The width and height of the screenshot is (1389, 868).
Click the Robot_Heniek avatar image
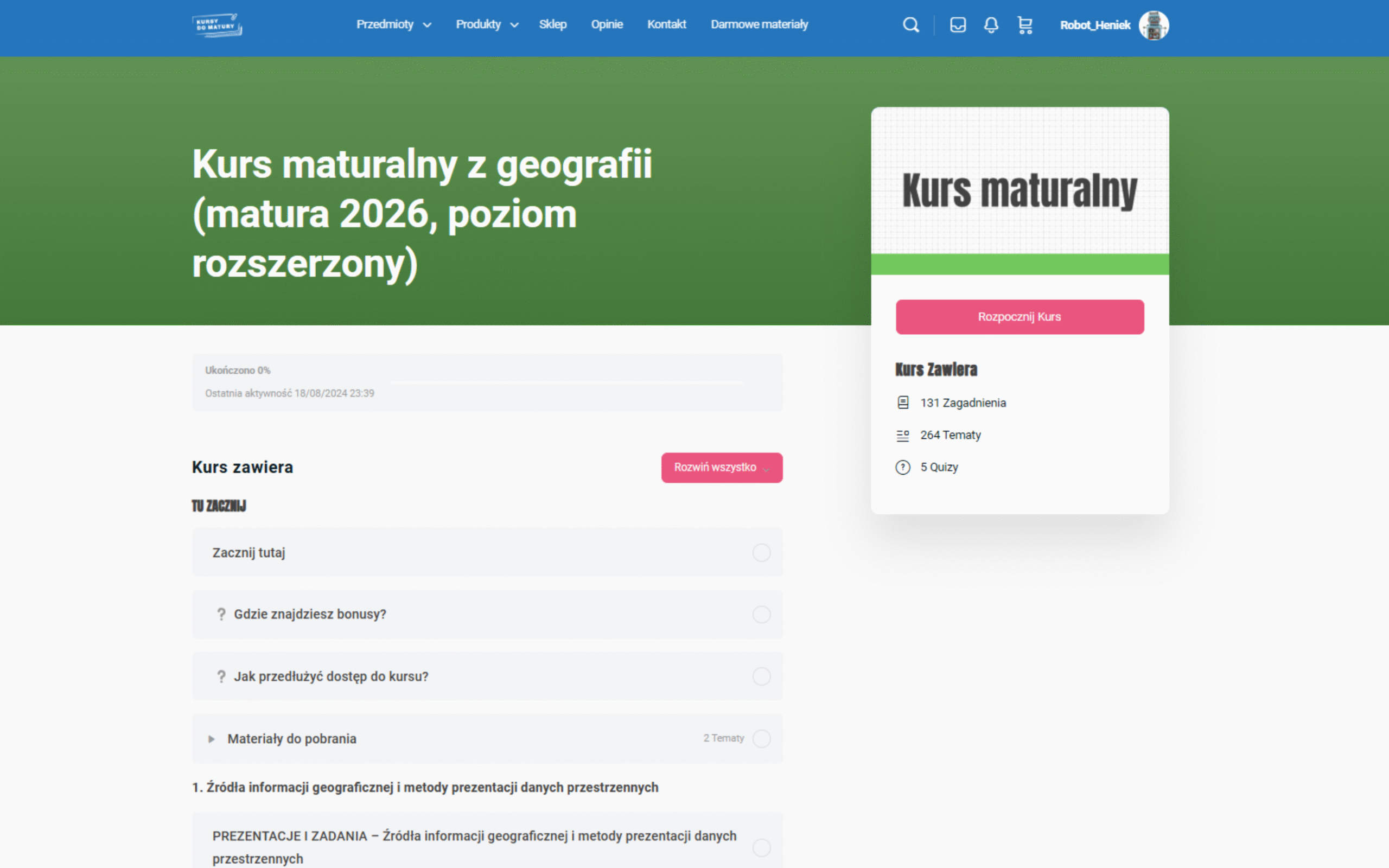click(x=1154, y=25)
